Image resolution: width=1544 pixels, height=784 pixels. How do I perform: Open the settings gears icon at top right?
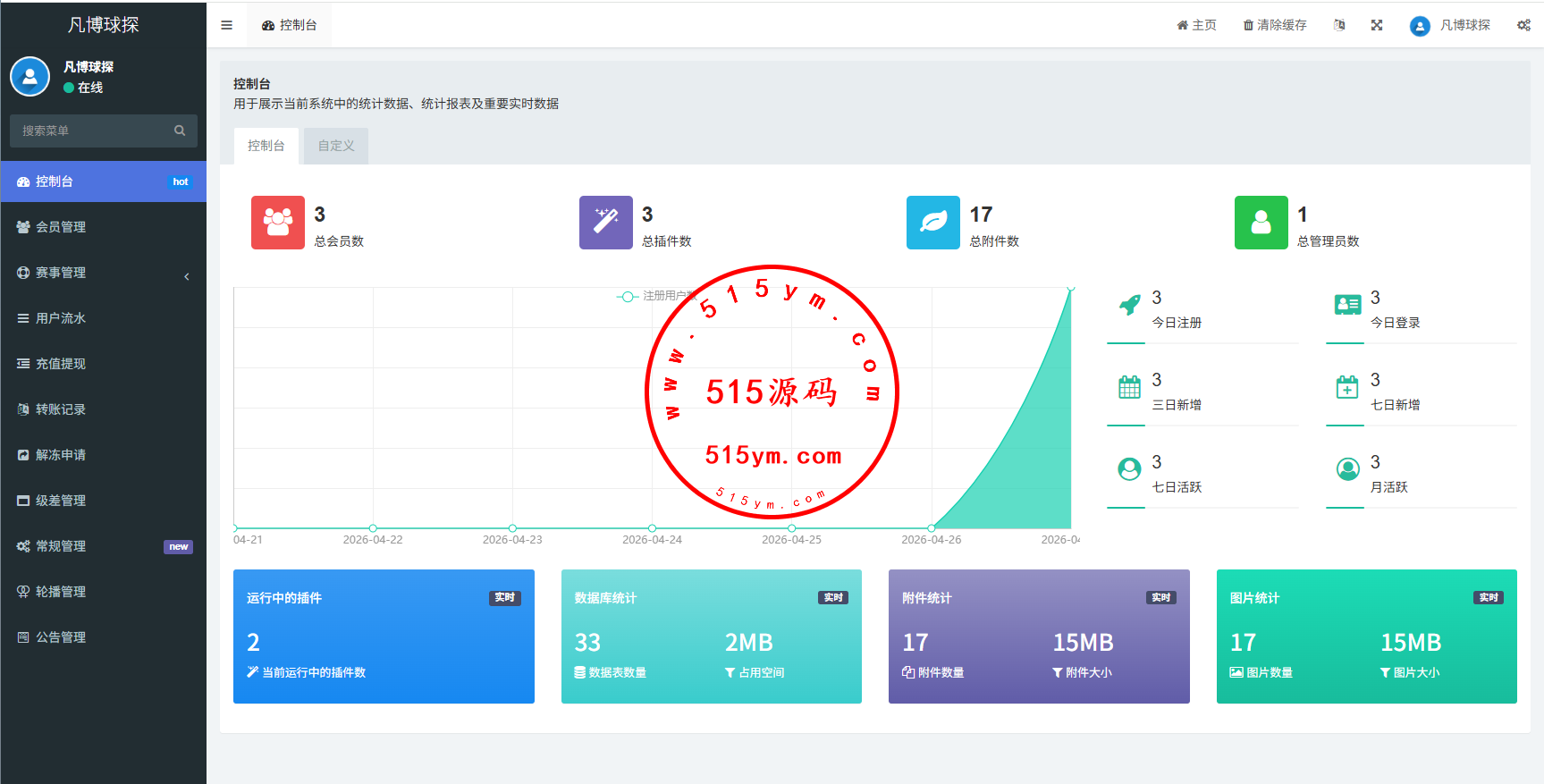1523,25
